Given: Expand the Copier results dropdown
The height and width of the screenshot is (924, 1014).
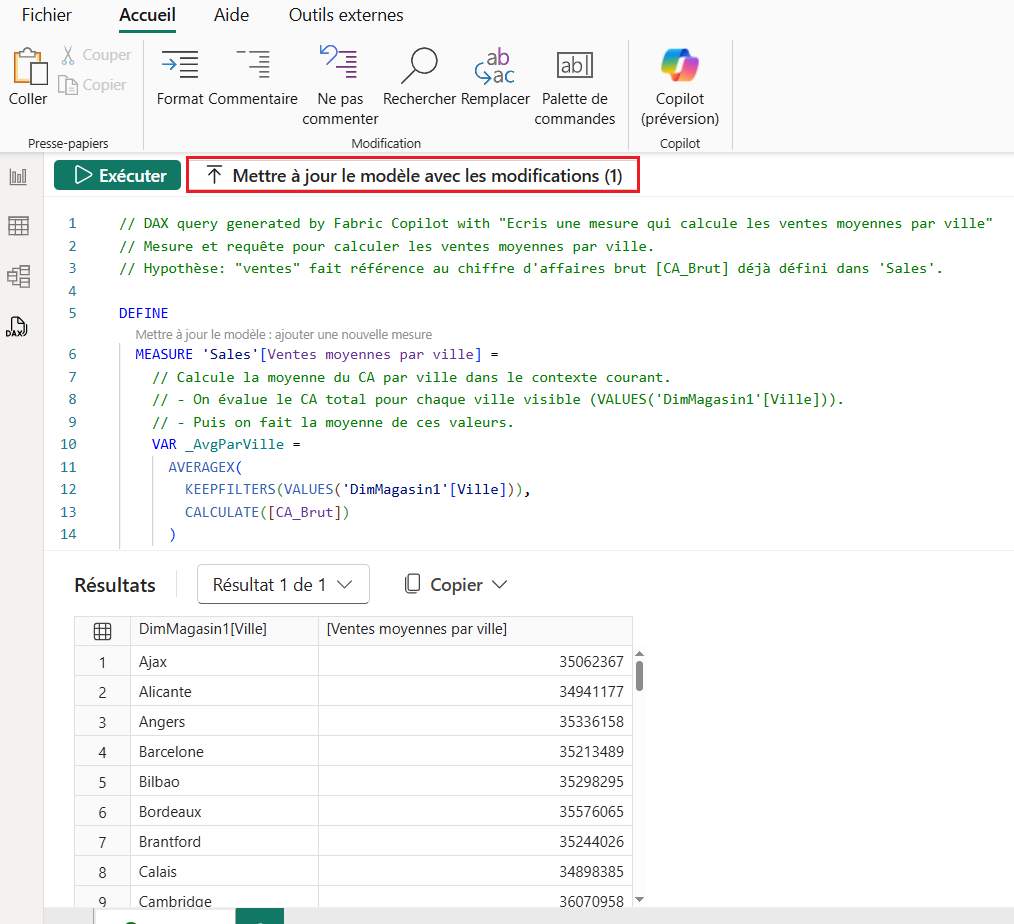Looking at the screenshot, I should tap(455, 585).
